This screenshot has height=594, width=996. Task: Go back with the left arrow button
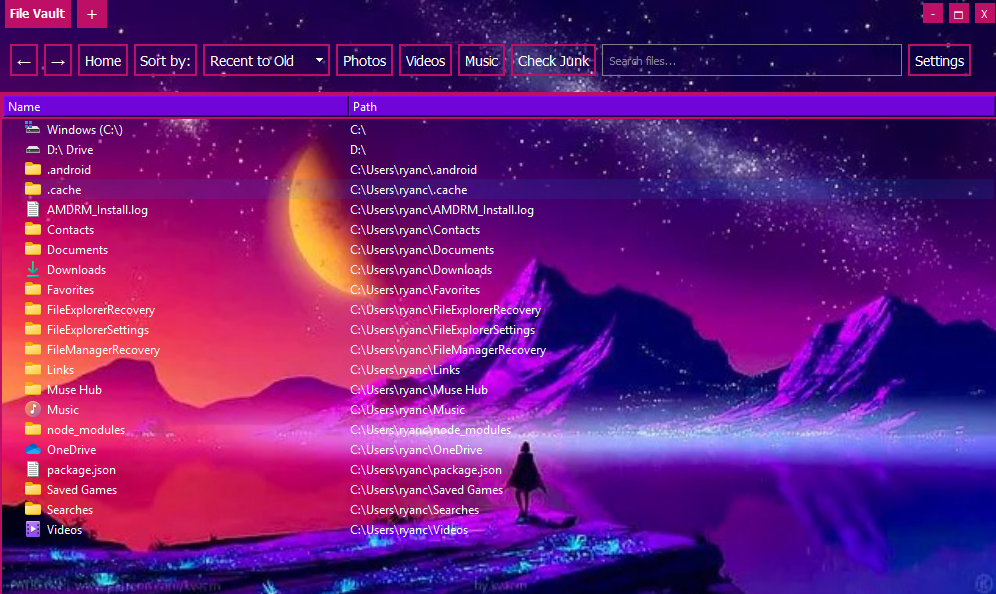coord(24,60)
